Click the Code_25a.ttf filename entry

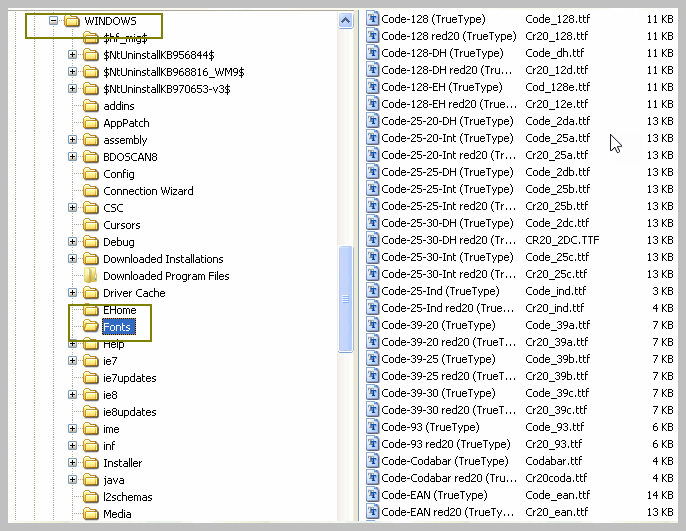click(557, 138)
